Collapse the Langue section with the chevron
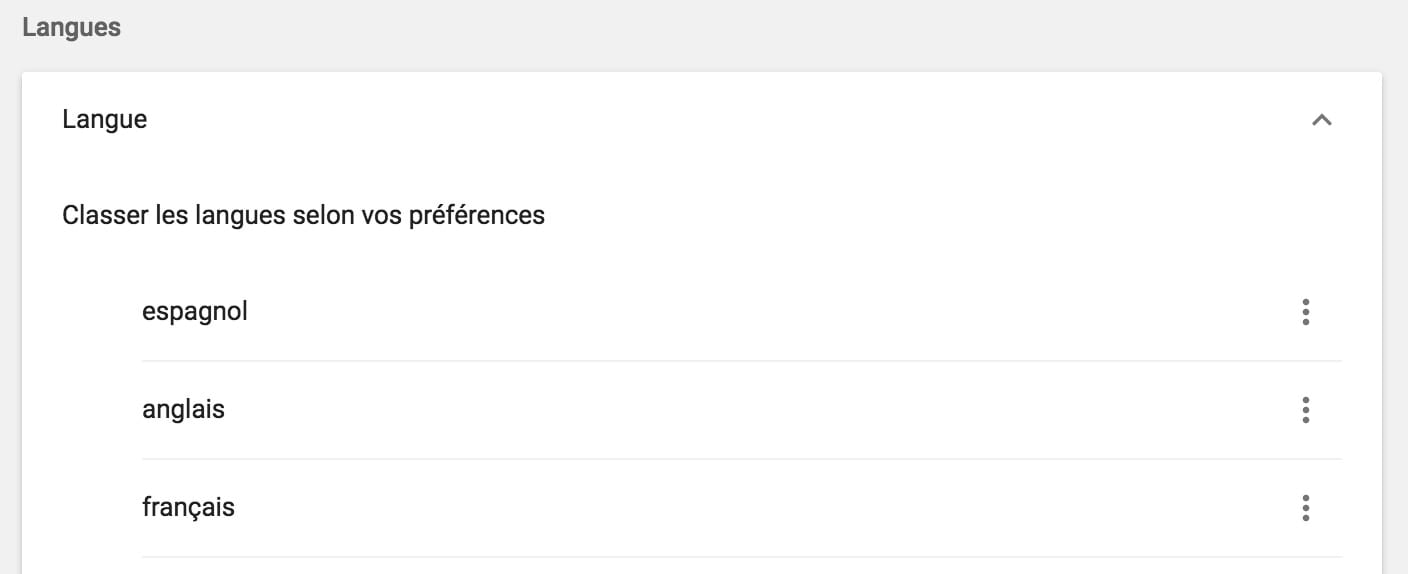This screenshot has height=574, width=1408. [1321, 120]
